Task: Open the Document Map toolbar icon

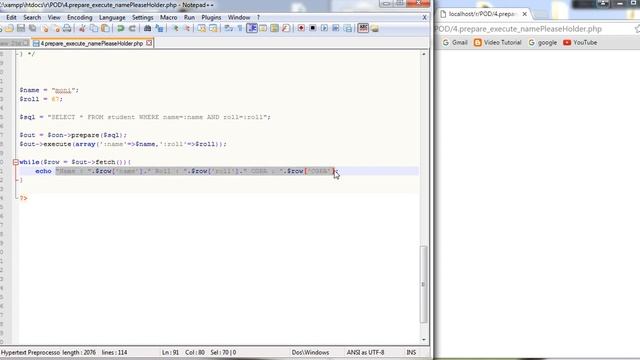Action: [275, 28]
